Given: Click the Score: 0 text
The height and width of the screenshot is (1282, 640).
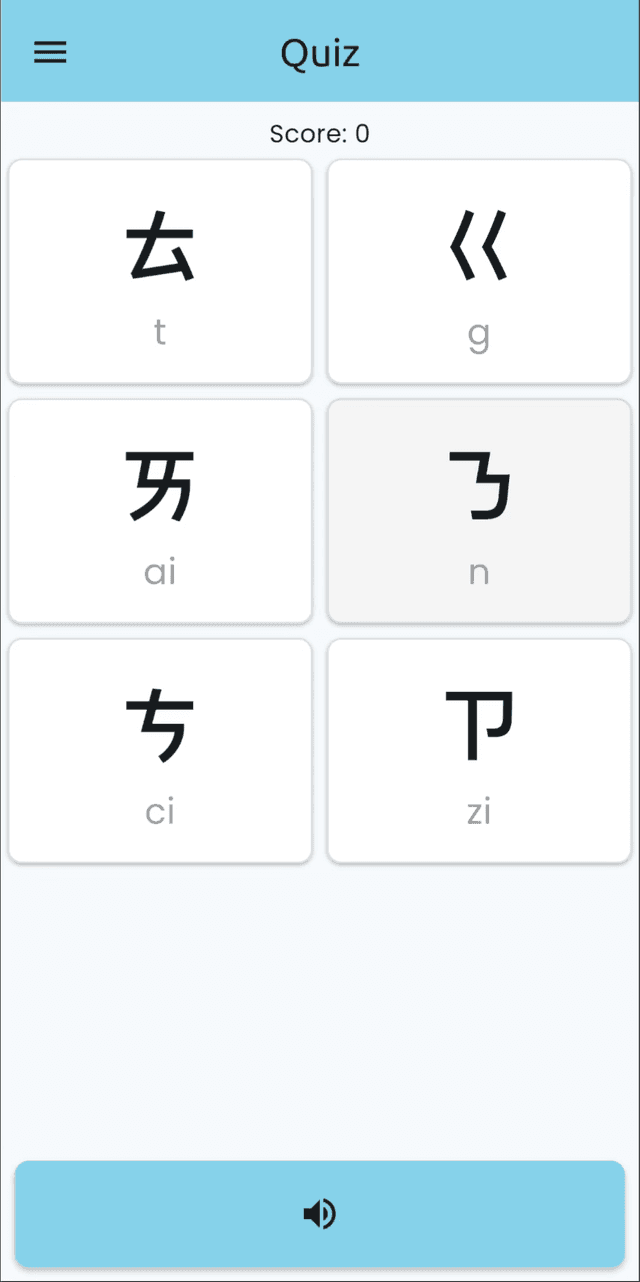Looking at the screenshot, I should coord(320,133).
